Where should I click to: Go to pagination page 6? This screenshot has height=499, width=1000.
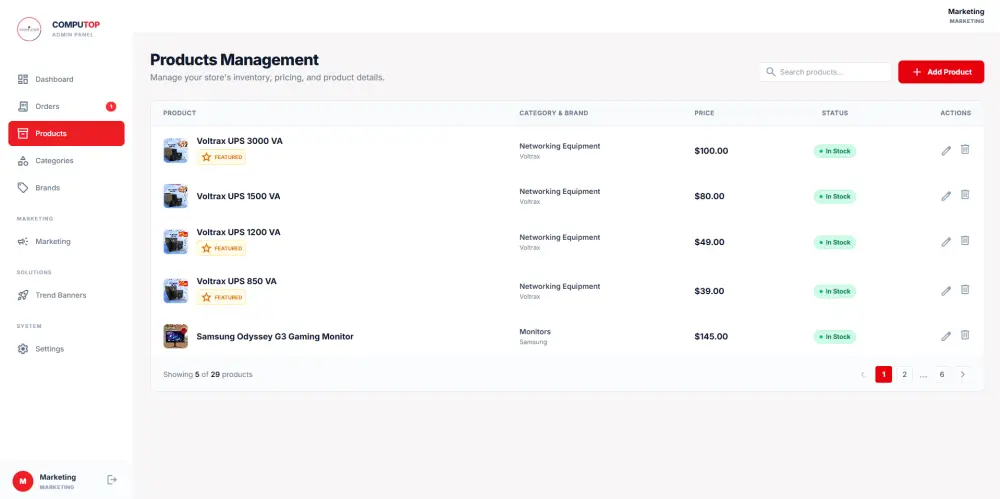coord(941,375)
